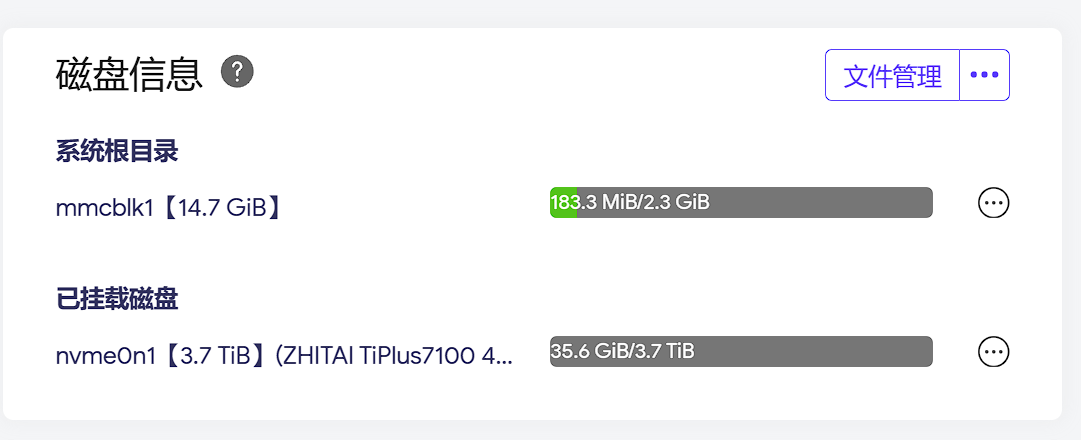Image resolution: width=1081 pixels, height=440 pixels.
Task: Open the help icon beside 磁盘信息
Action: tap(238, 72)
